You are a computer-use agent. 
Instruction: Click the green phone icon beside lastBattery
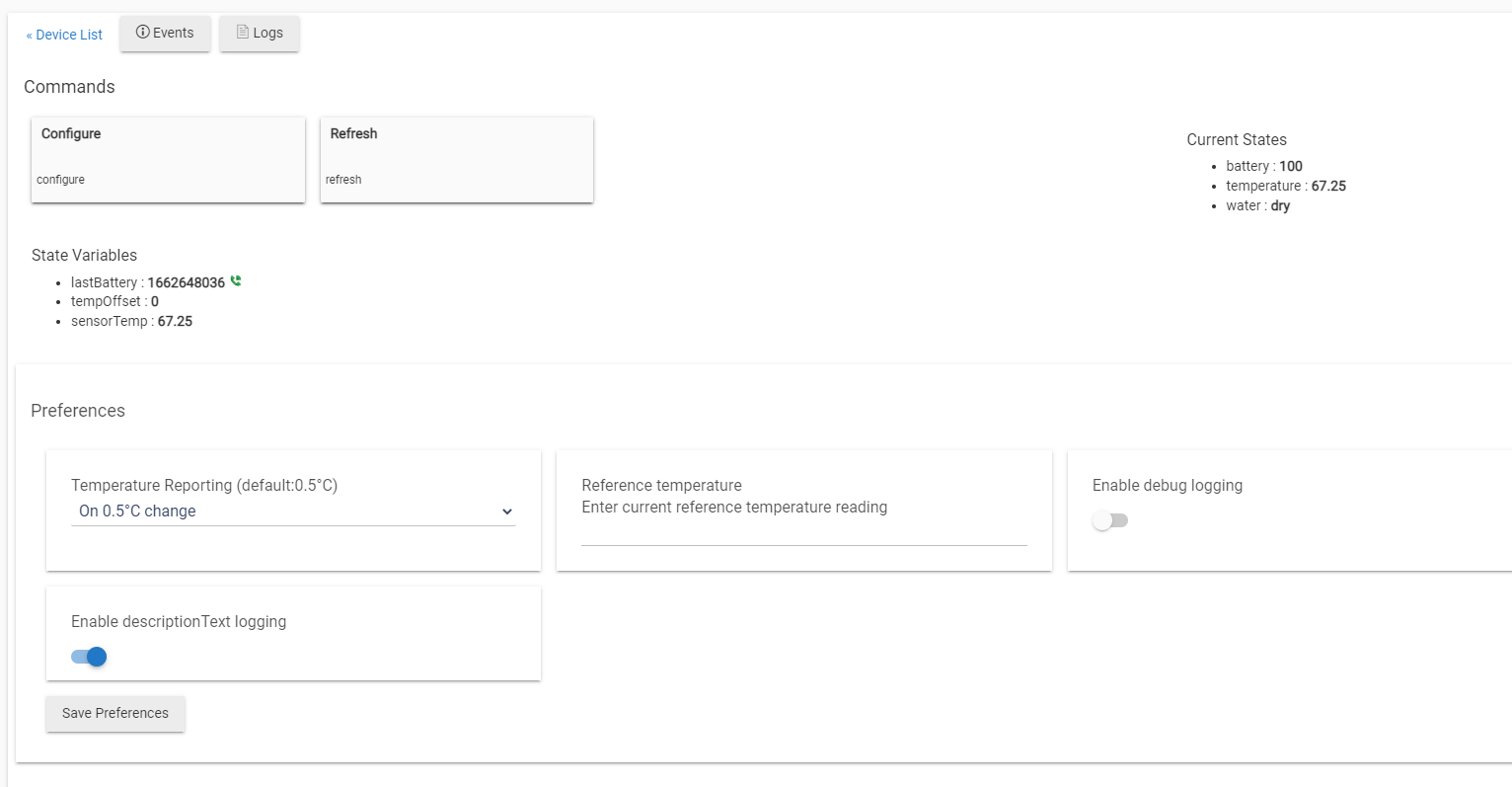[236, 281]
